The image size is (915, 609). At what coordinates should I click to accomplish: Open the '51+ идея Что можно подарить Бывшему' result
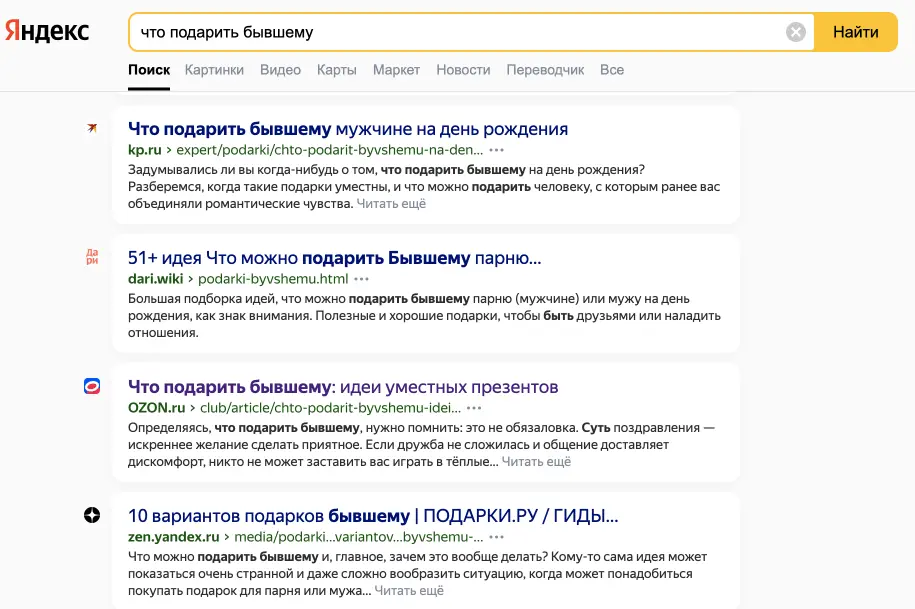[334, 258]
